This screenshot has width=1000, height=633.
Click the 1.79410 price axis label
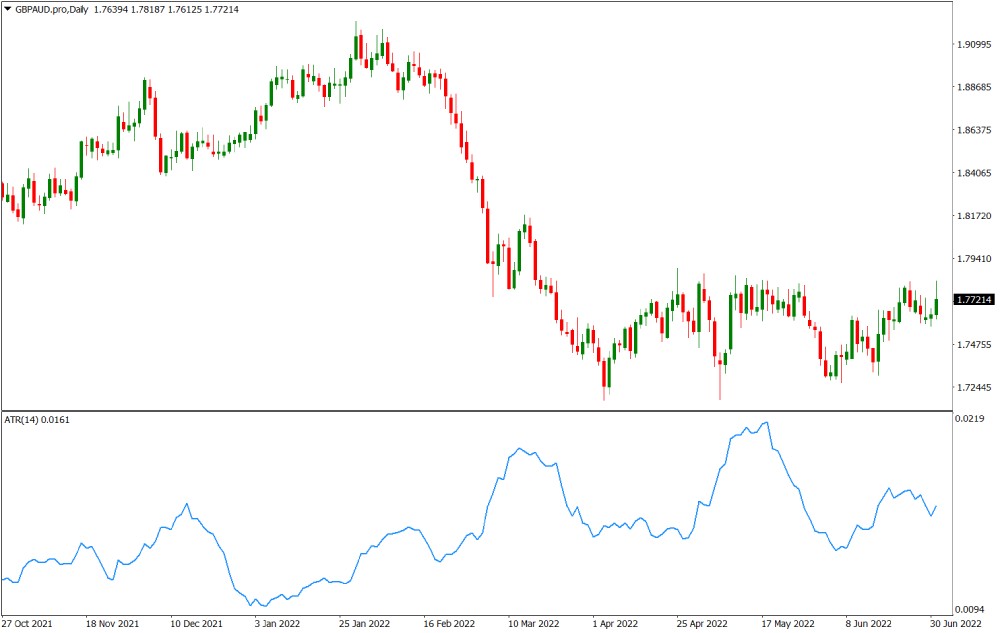(973, 258)
